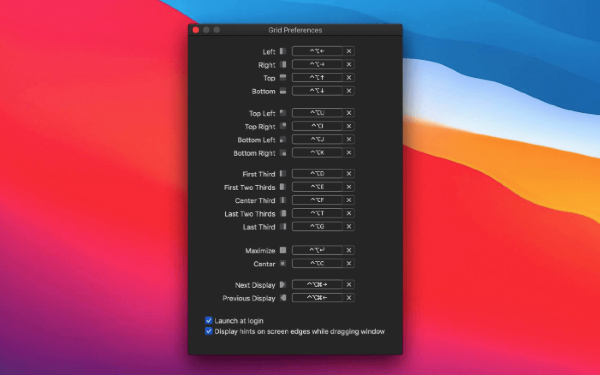Viewport: 600px width, 375px height.
Task: Click the Previous Display icon
Action: 283,298
